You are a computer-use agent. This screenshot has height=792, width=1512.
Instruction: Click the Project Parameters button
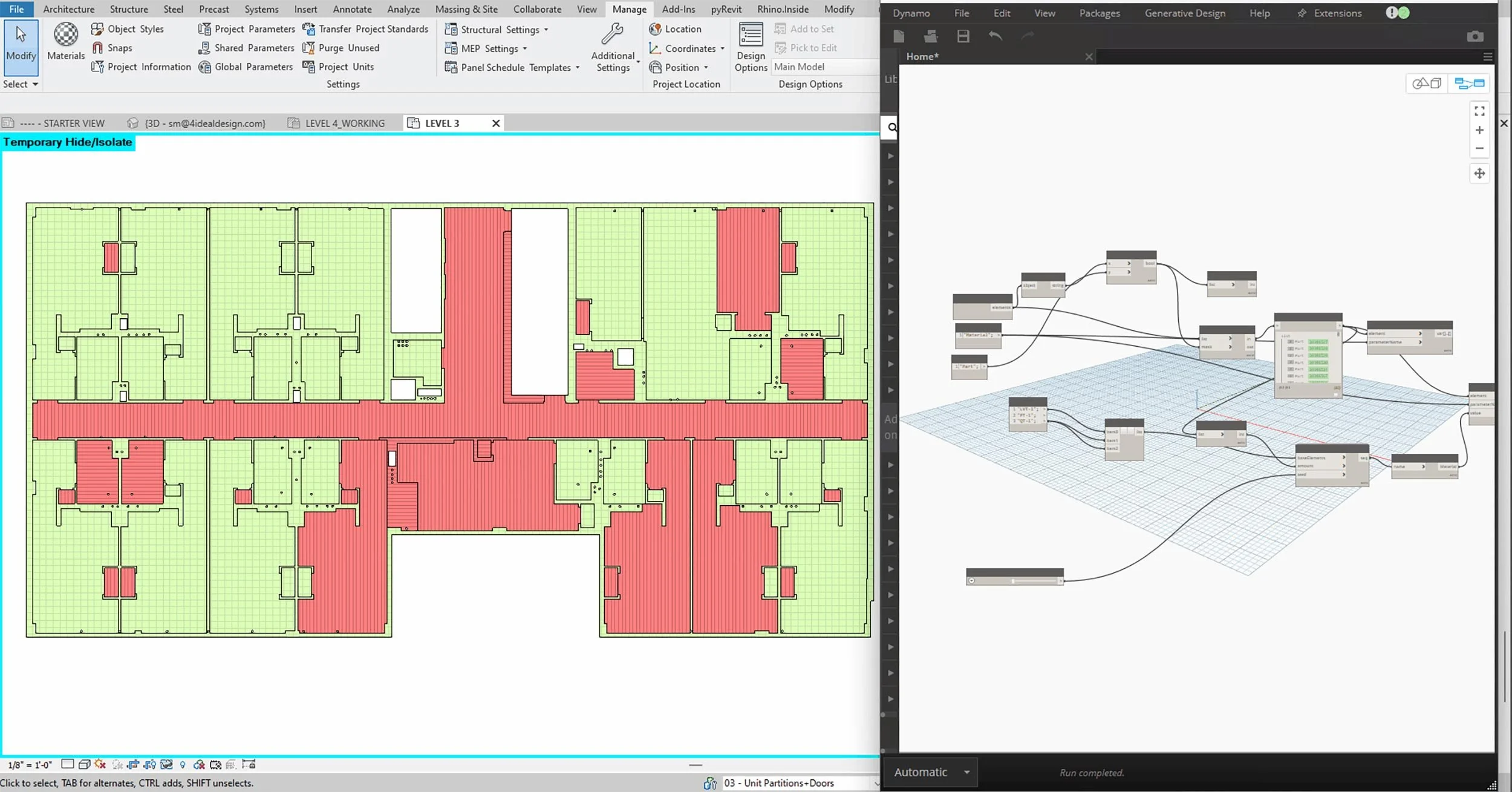coord(247,29)
